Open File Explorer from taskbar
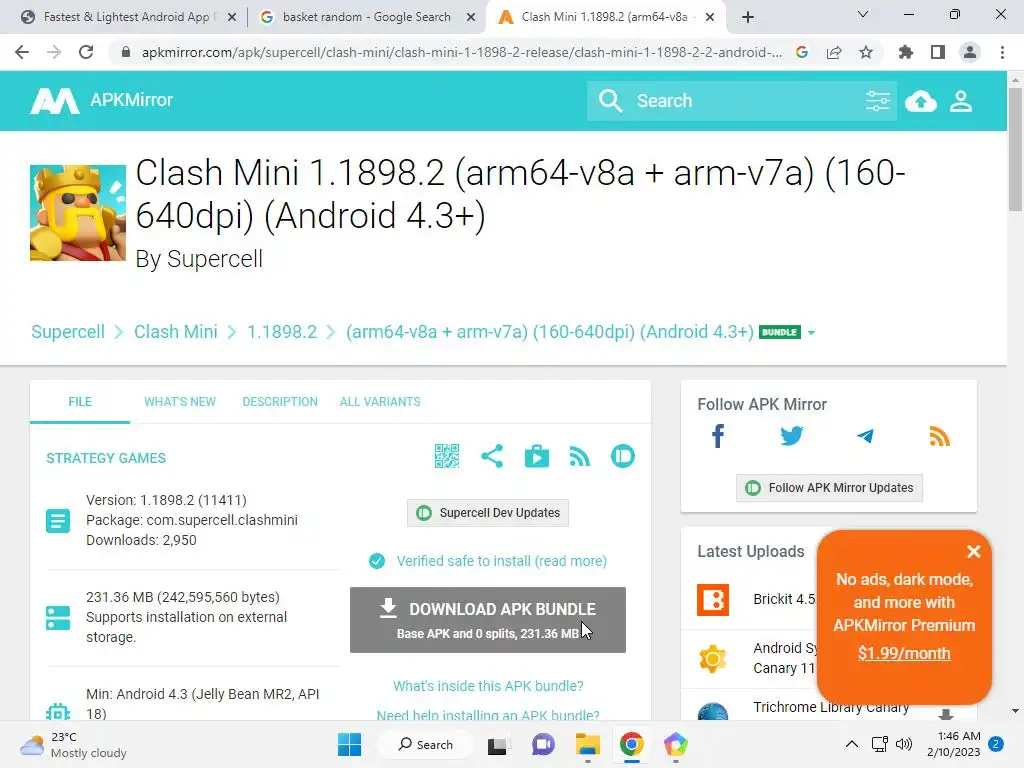Viewport: 1024px width, 768px height. [x=587, y=744]
